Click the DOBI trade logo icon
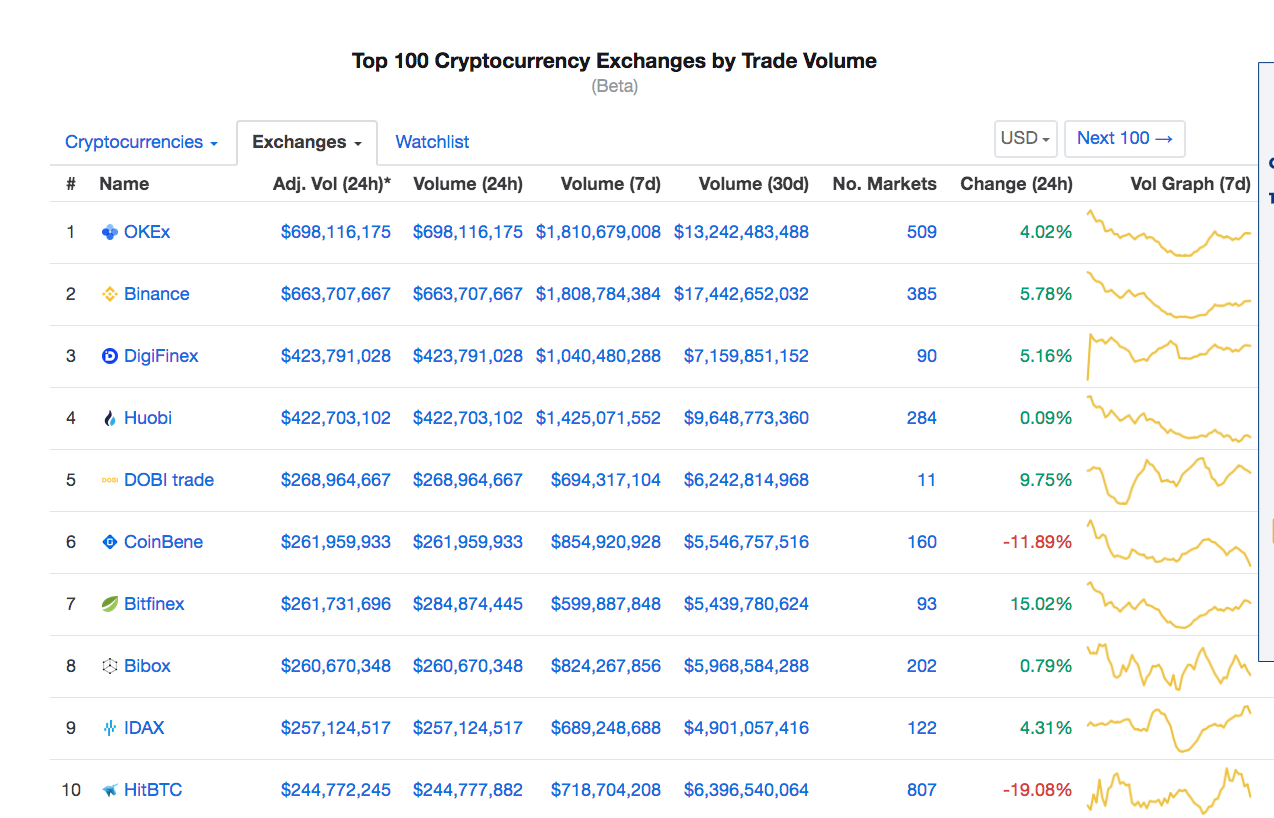The width and height of the screenshot is (1274, 818). (110, 480)
